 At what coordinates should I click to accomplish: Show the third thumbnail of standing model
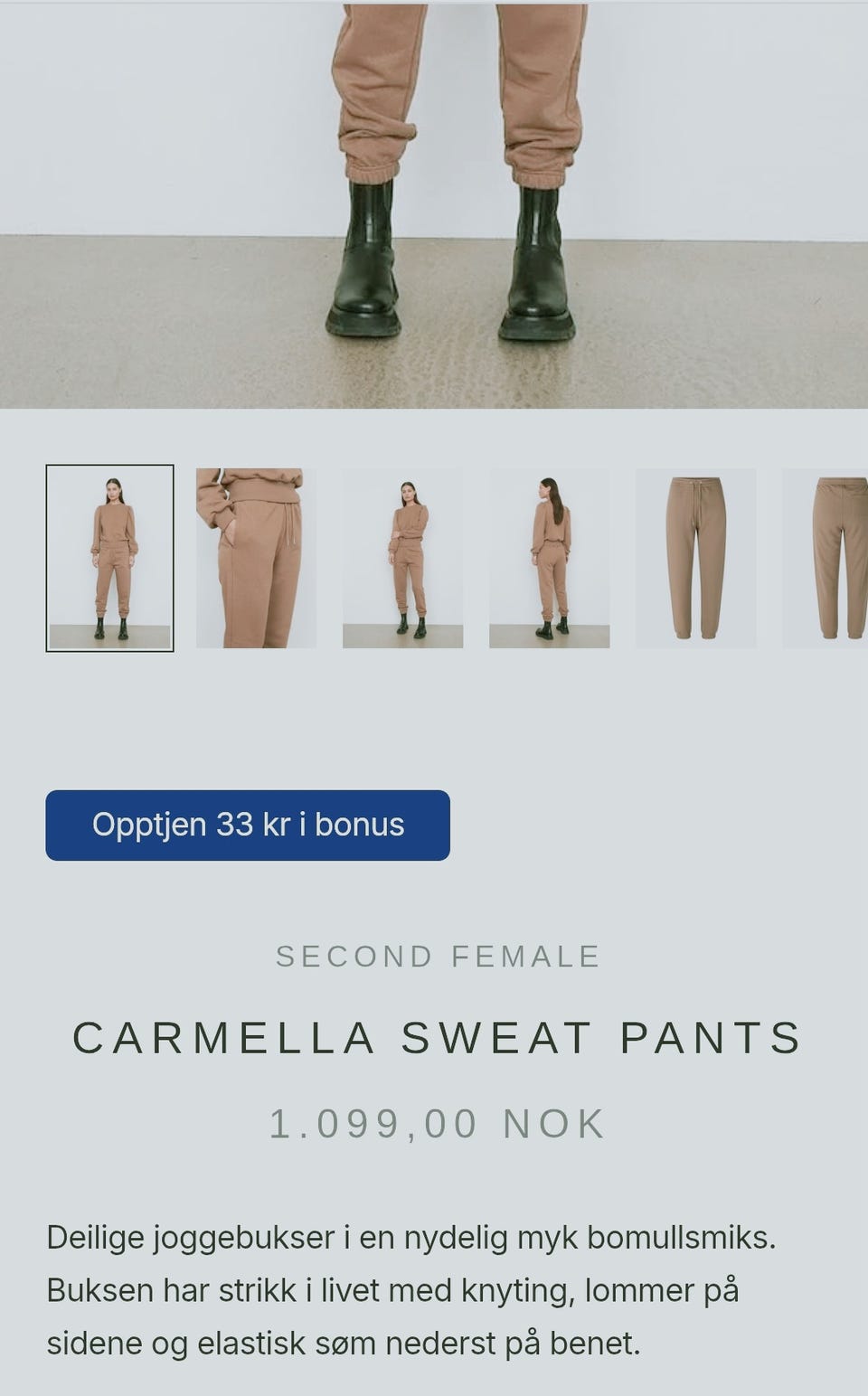(402, 558)
